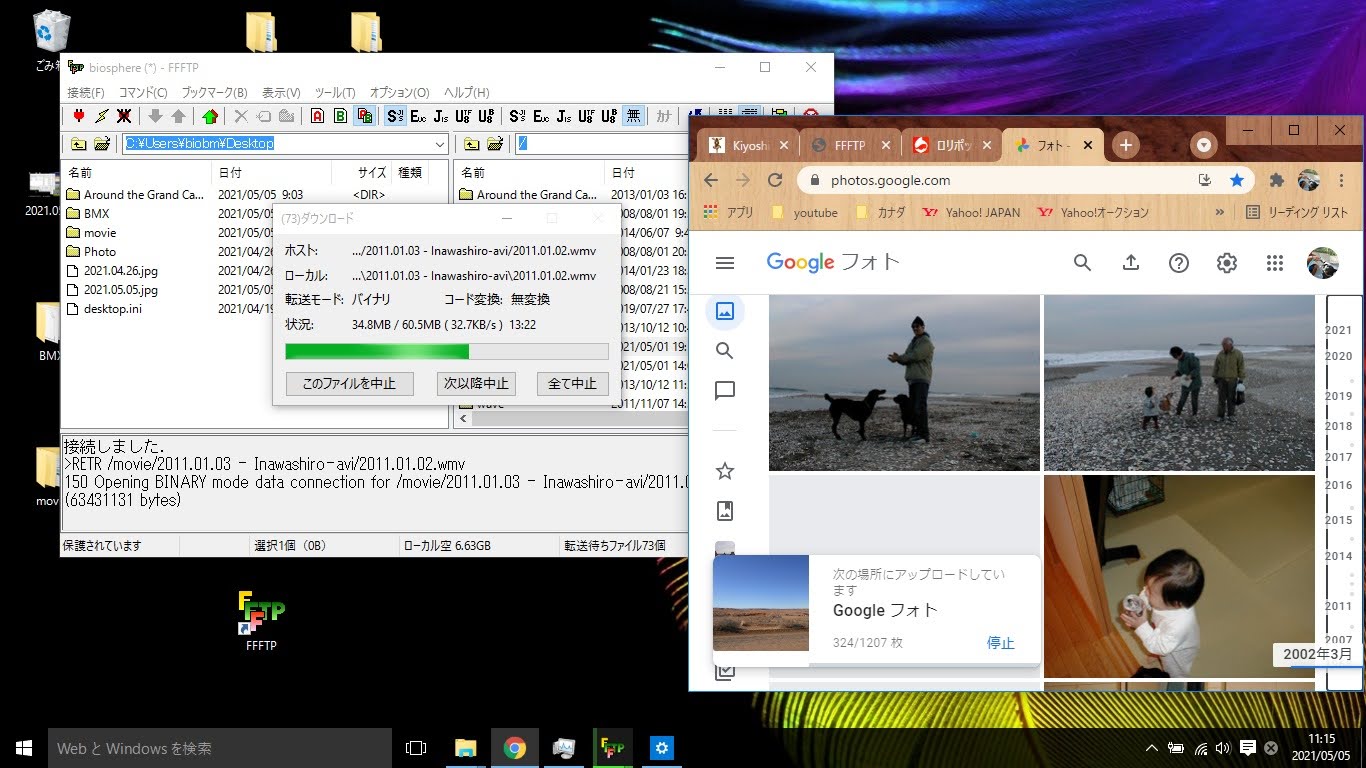
Task: Click the lightning bolt quick connect icon
Action: [101, 116]
